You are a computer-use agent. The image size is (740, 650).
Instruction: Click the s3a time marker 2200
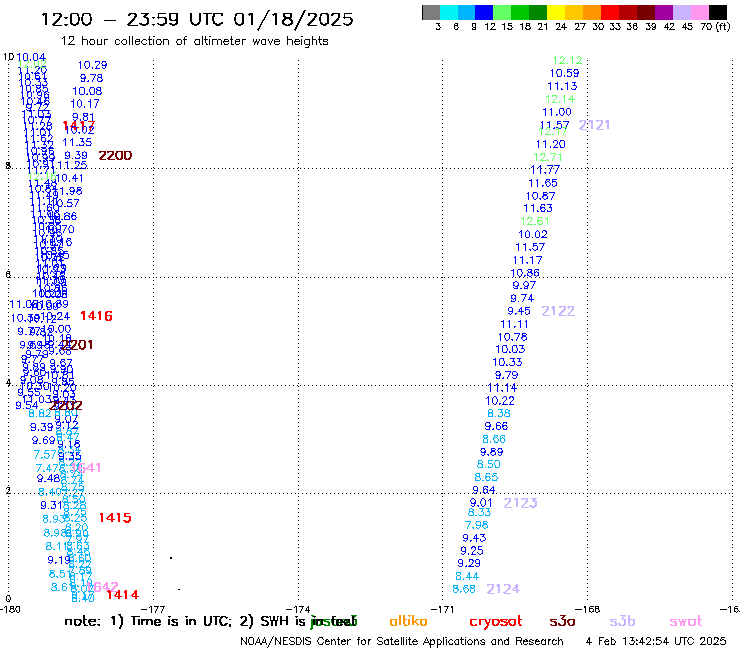115,155
